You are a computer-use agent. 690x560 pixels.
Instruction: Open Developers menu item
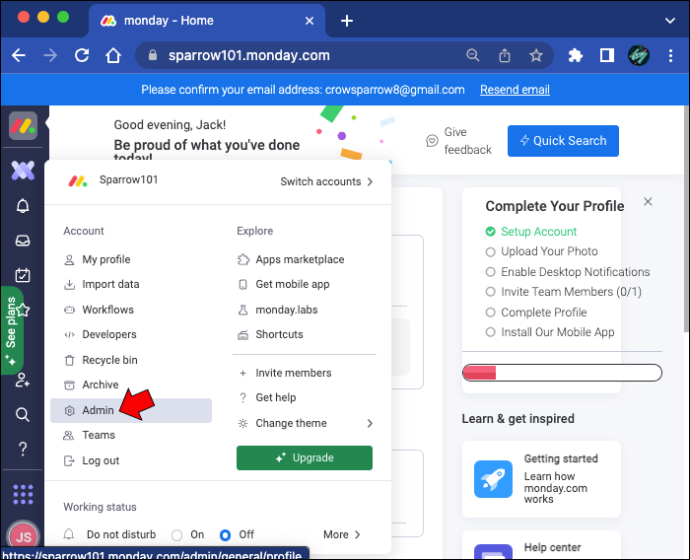tap(131, 334)
